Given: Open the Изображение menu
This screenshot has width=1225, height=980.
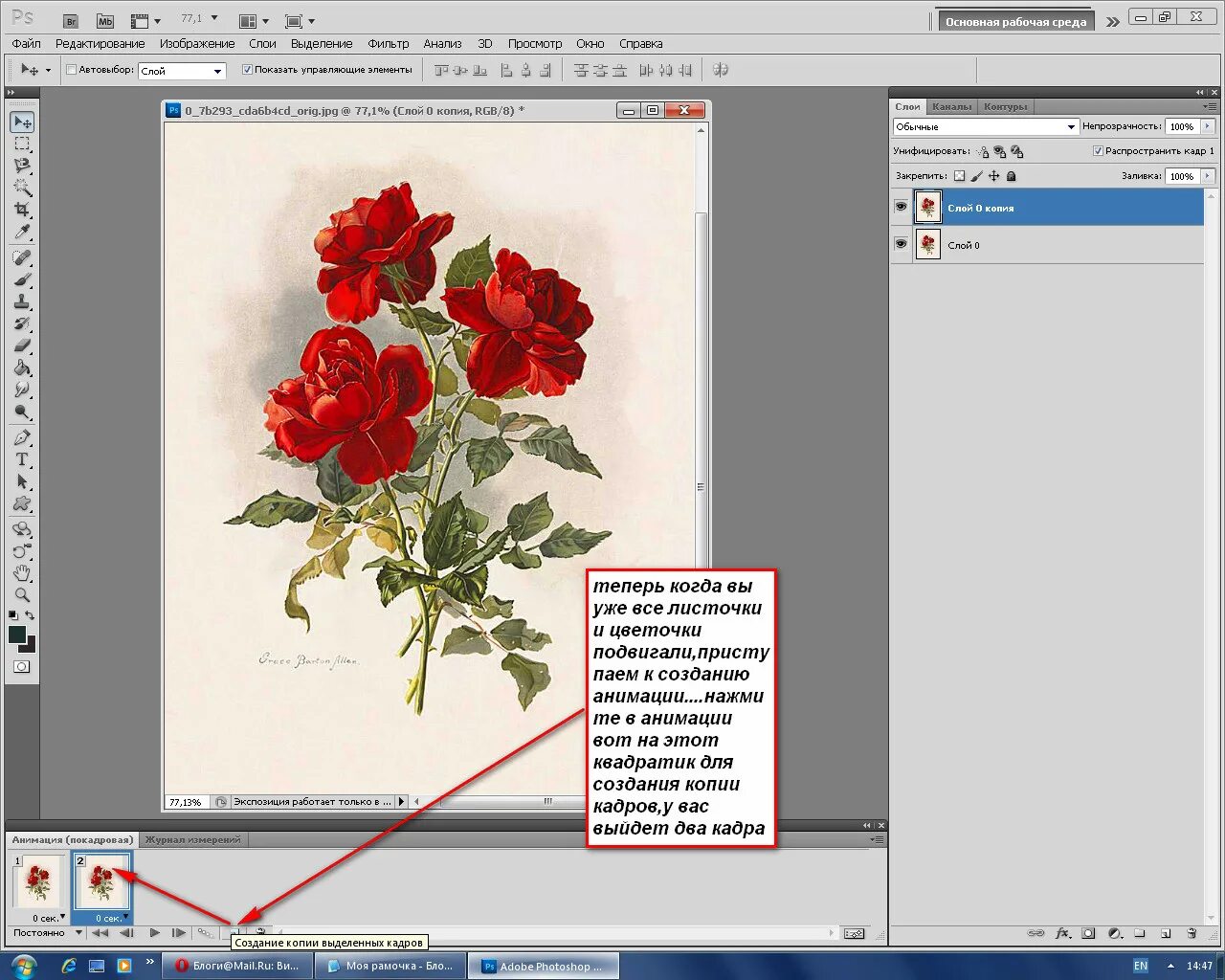Looking at the screenshot, I should [197, 44].
